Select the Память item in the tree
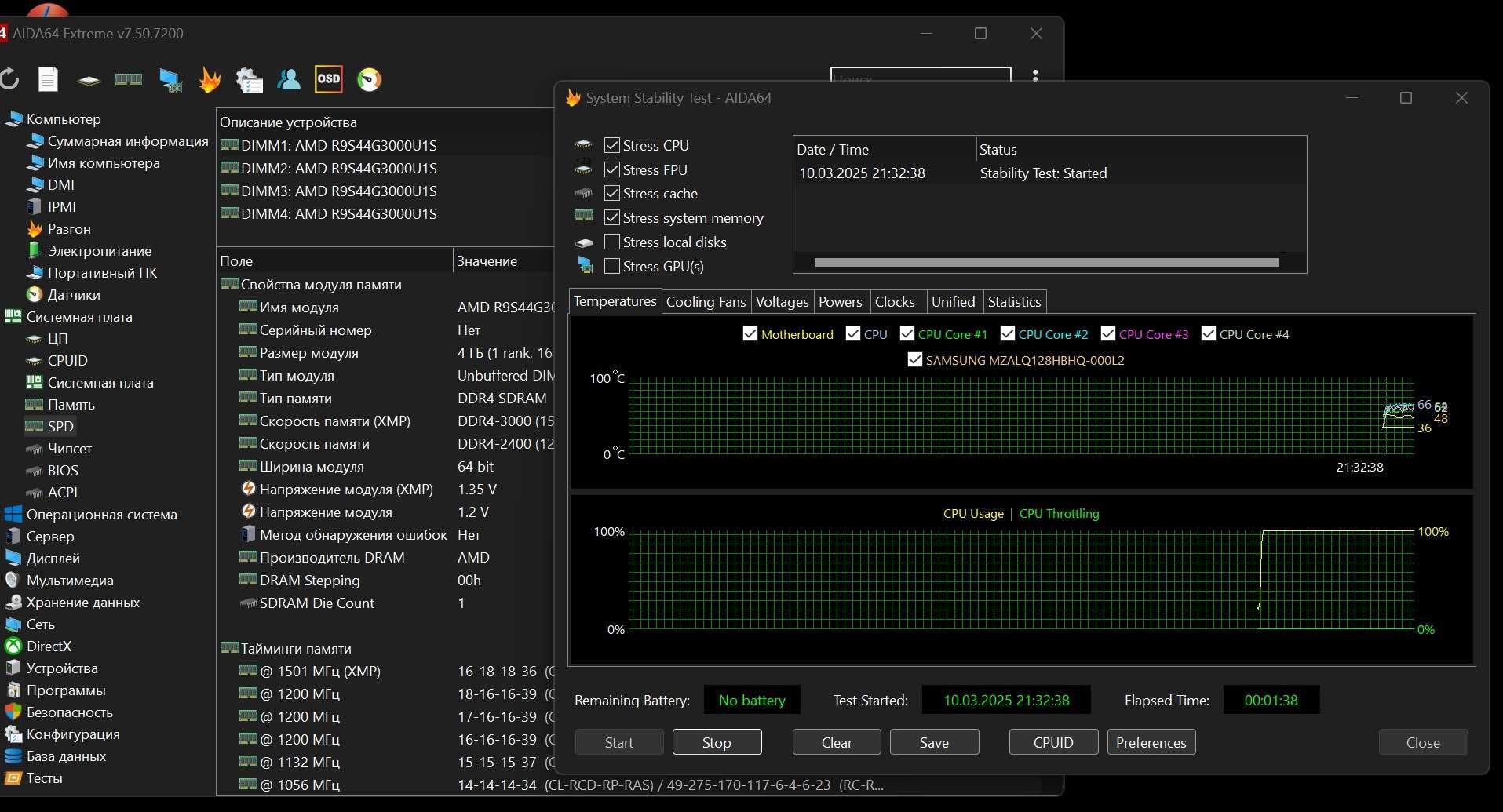Screen dimensions: 1503x812 [60, 405]
